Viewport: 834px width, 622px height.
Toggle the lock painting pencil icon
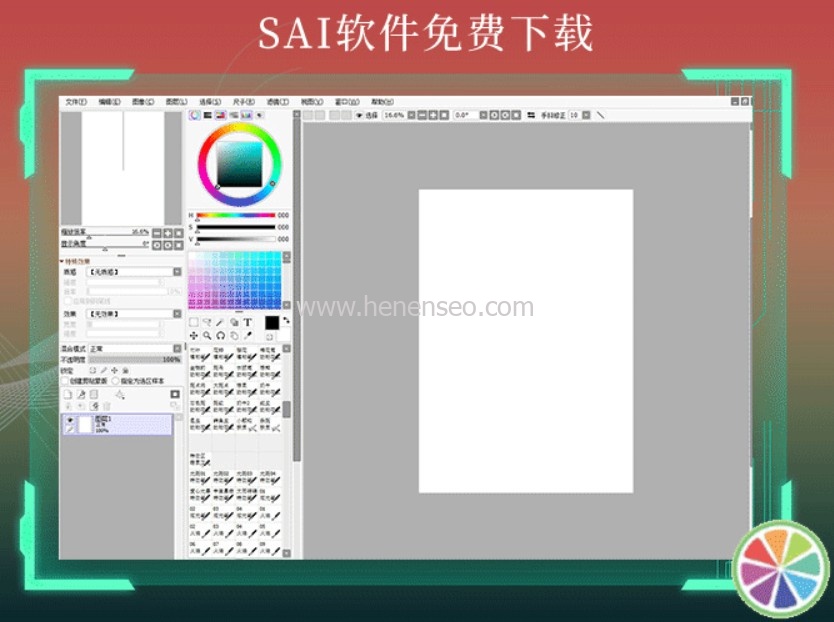click(x=104, y=370)
